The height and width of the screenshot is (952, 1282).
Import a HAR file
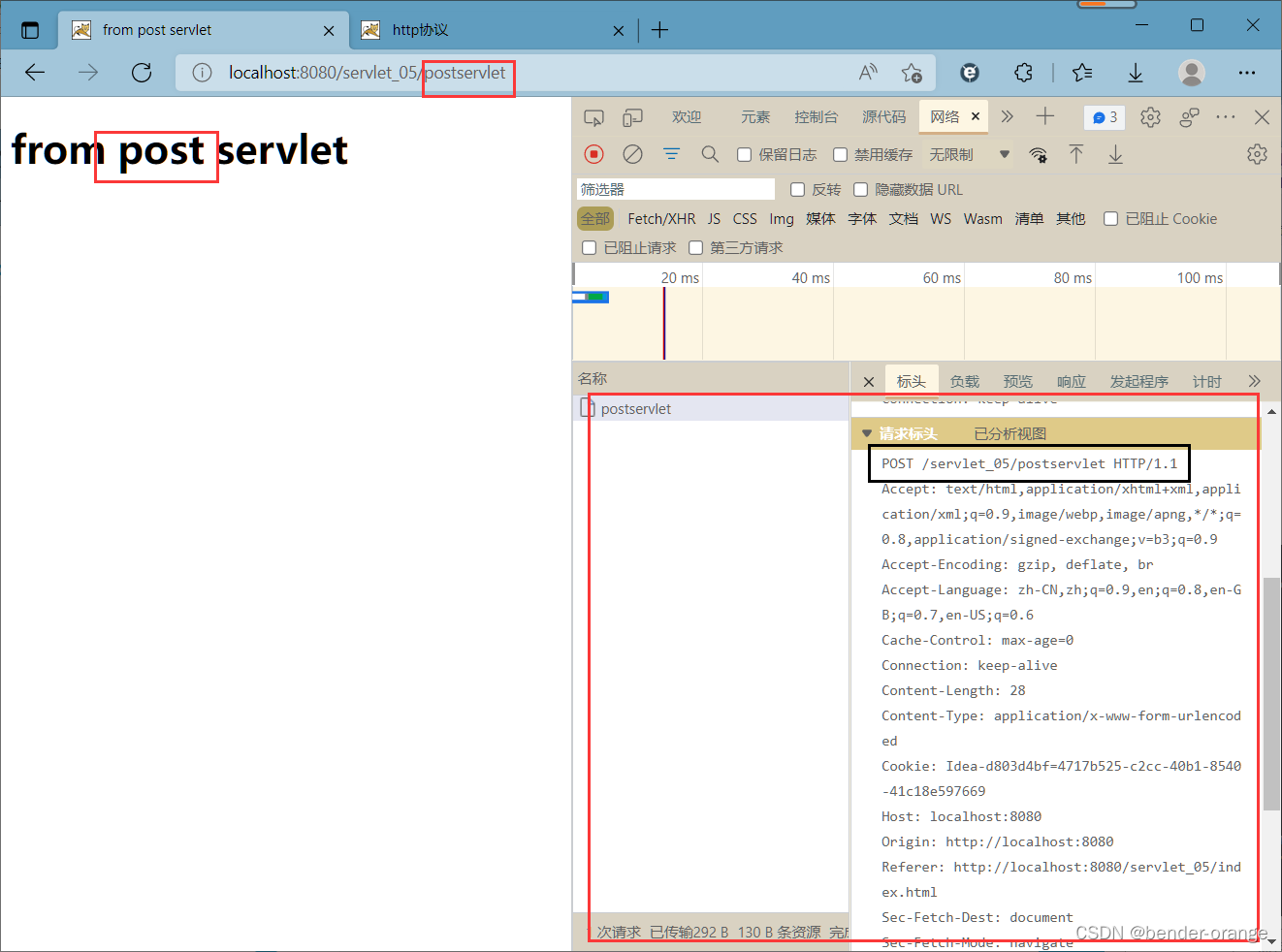pos(1076,154)
